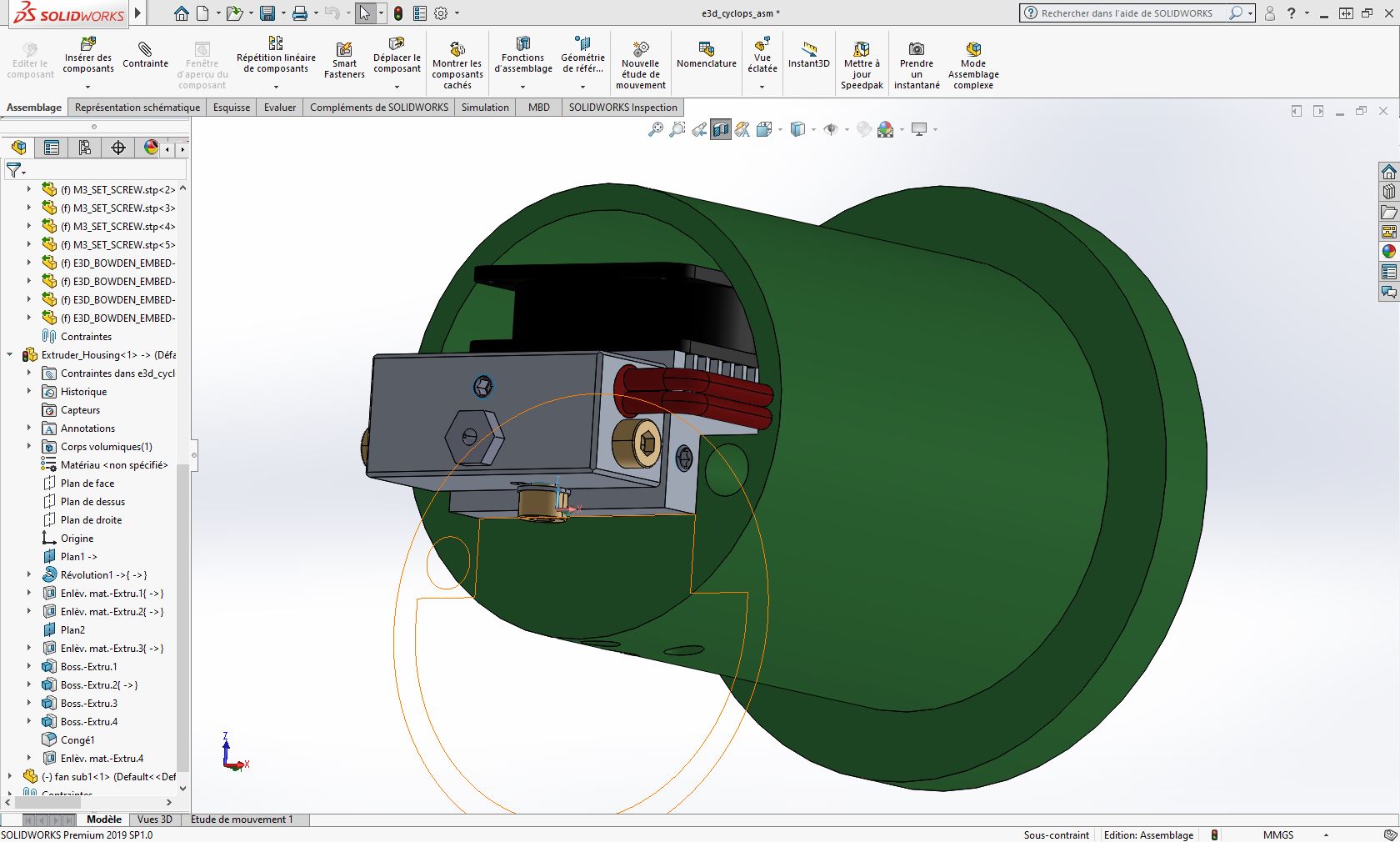
Task: Insert a Nomenclature table
Action: click(707, 55)
